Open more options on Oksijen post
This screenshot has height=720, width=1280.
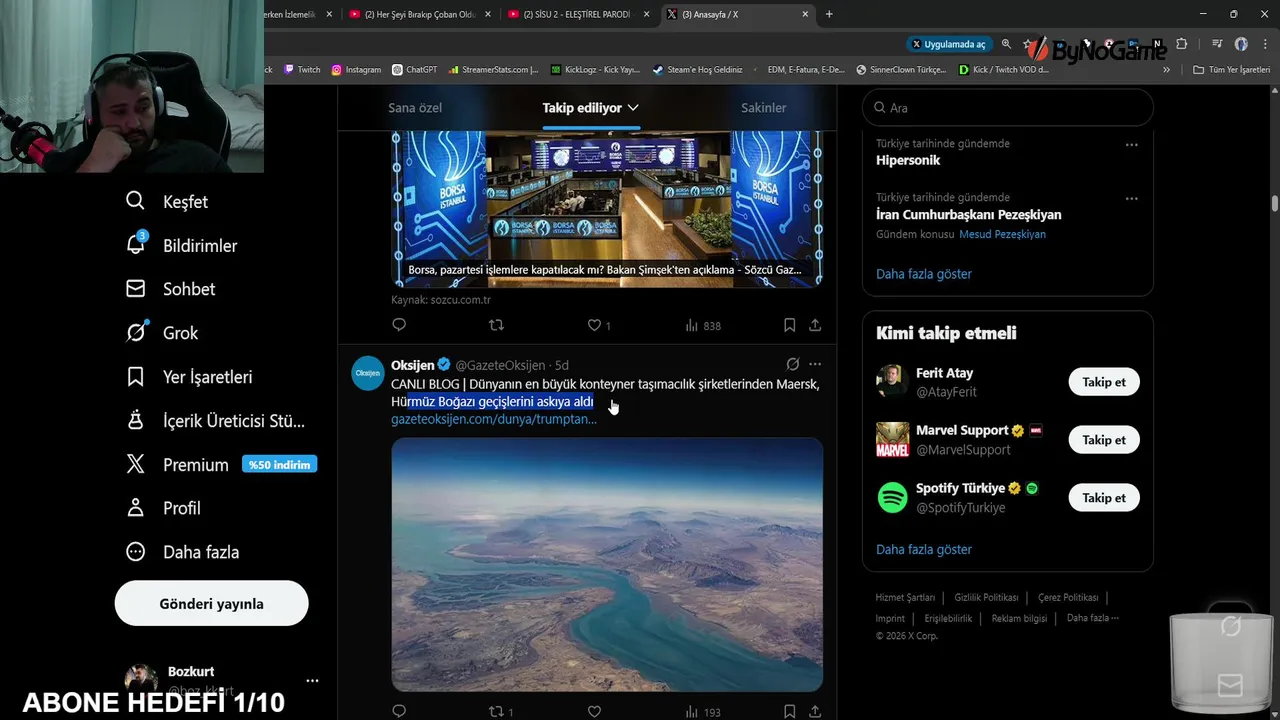[x=815, y=364]
